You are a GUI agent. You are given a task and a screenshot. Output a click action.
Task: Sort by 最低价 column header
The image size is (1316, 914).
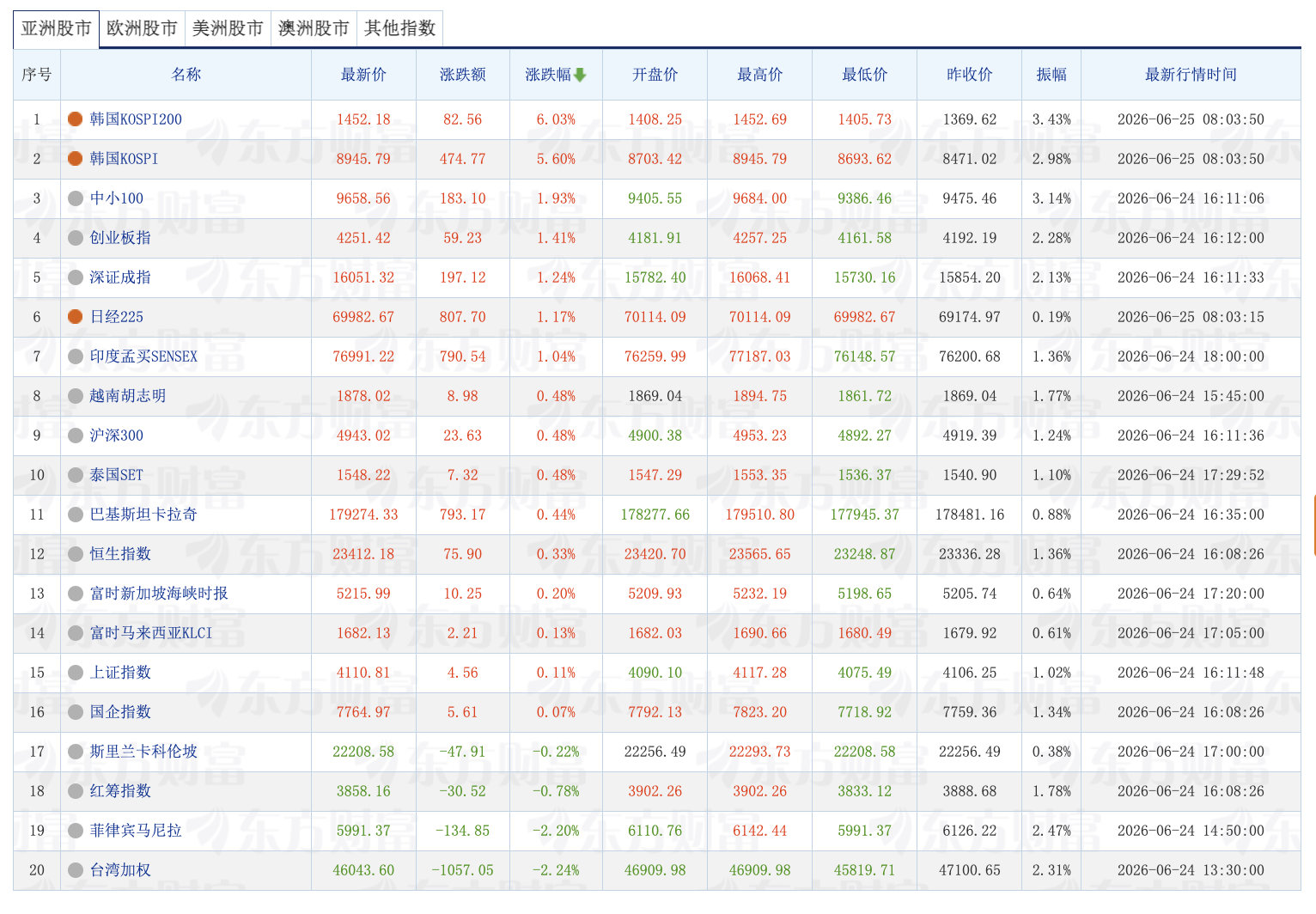coord(864,75)
